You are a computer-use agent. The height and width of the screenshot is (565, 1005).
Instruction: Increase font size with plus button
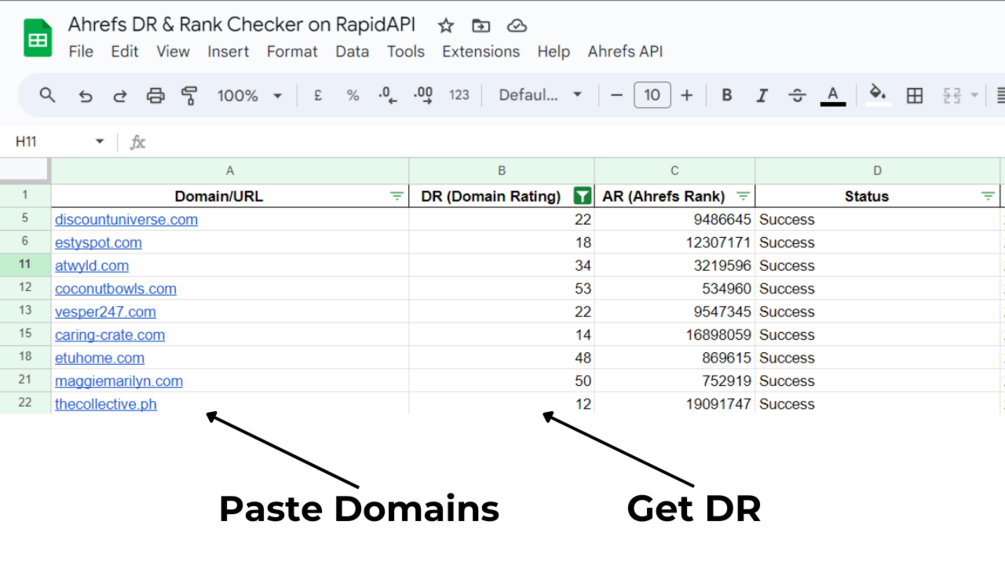click(686, 95)
